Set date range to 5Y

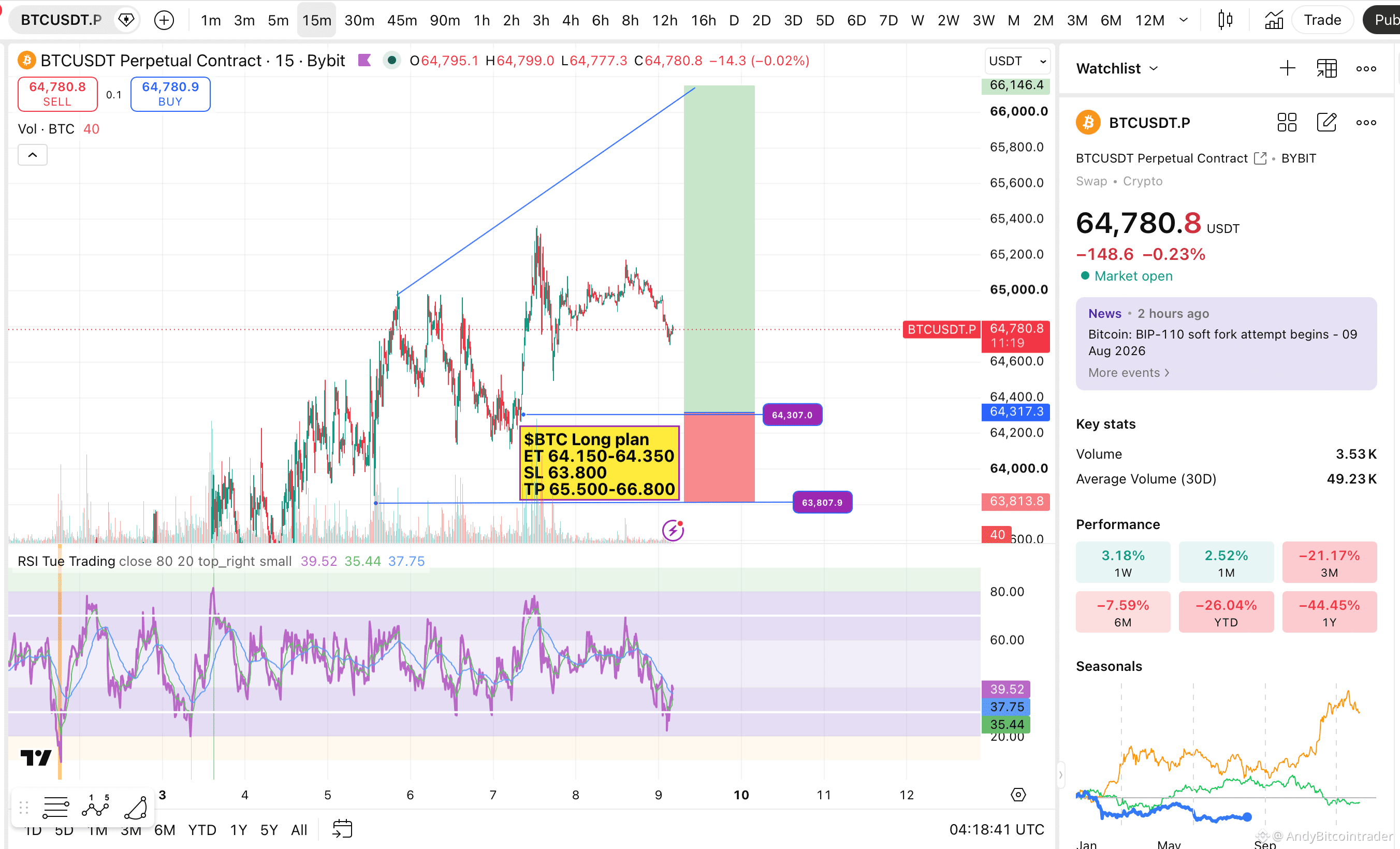coord(269,830)
